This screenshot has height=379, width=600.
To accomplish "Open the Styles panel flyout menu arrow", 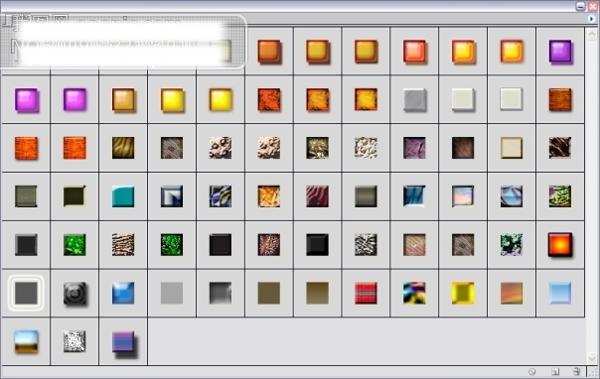I will coord(592,18).
